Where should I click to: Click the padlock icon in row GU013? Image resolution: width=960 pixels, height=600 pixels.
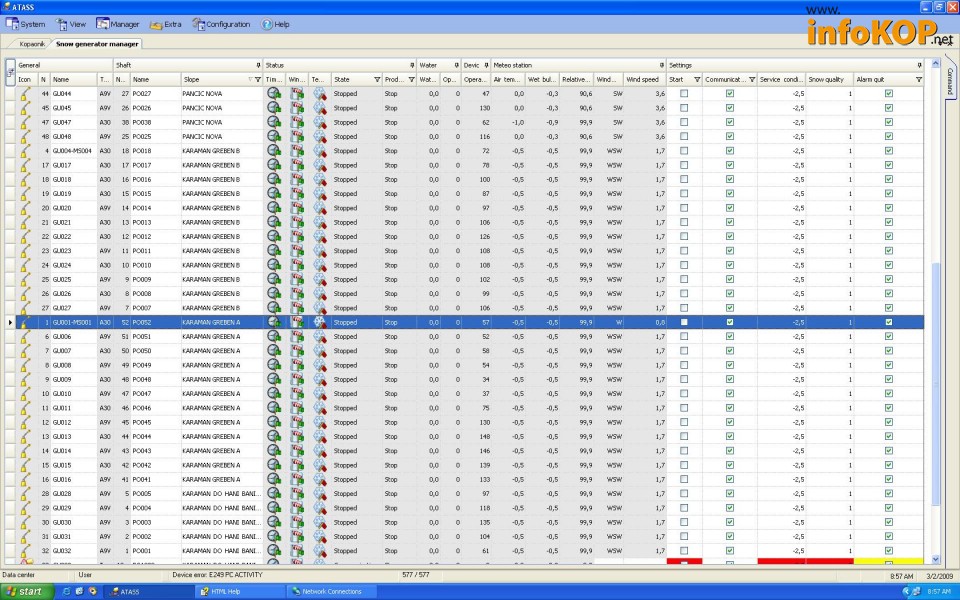point(24,436)
